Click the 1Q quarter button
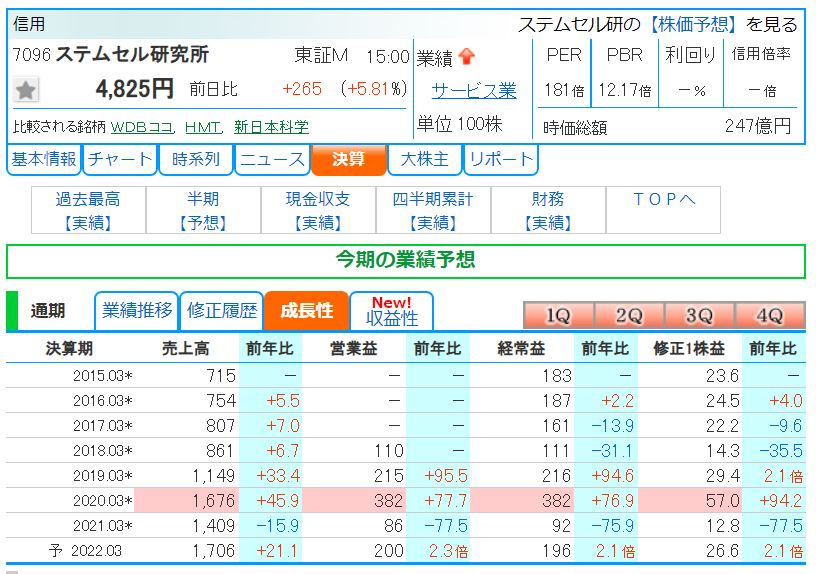This screenshot has width=816, height=574. click(558, 315)
